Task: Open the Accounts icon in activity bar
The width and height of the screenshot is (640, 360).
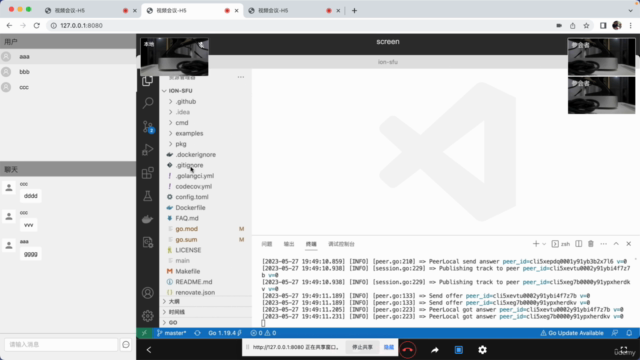Action: pos(148,293)
